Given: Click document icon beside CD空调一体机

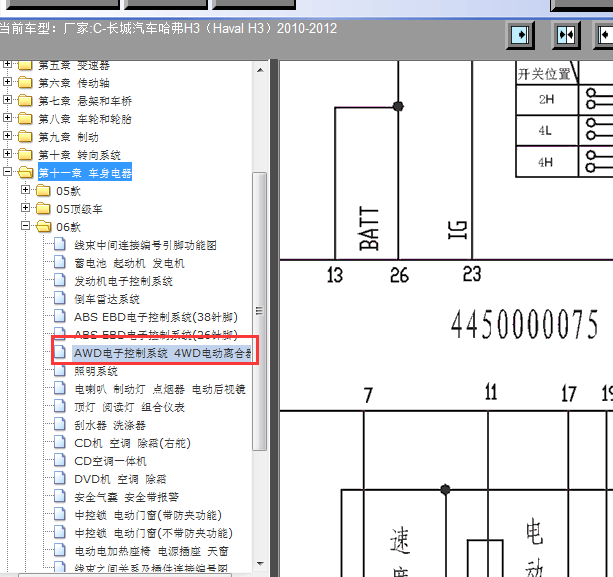Looking at the screenshot, I should 59,460.
